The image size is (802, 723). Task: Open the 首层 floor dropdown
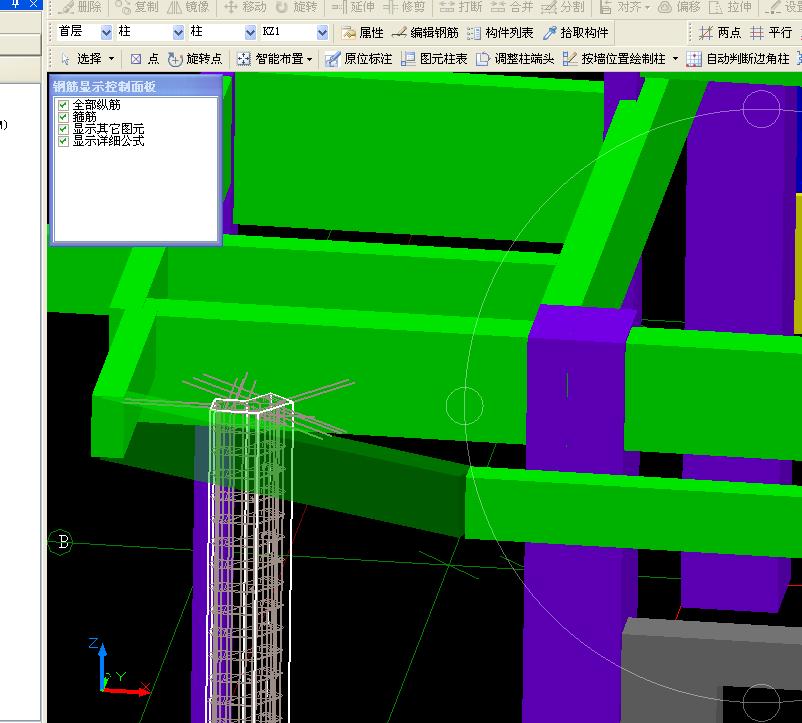[x=106, y=32]
